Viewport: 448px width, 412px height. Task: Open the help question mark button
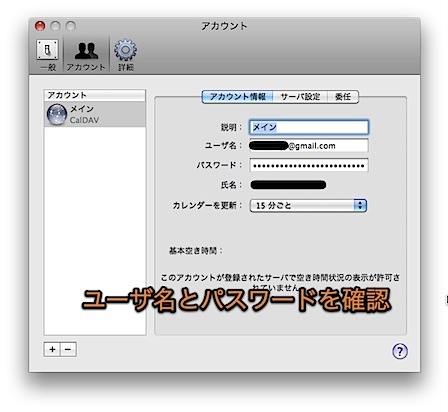coord(400,351)
